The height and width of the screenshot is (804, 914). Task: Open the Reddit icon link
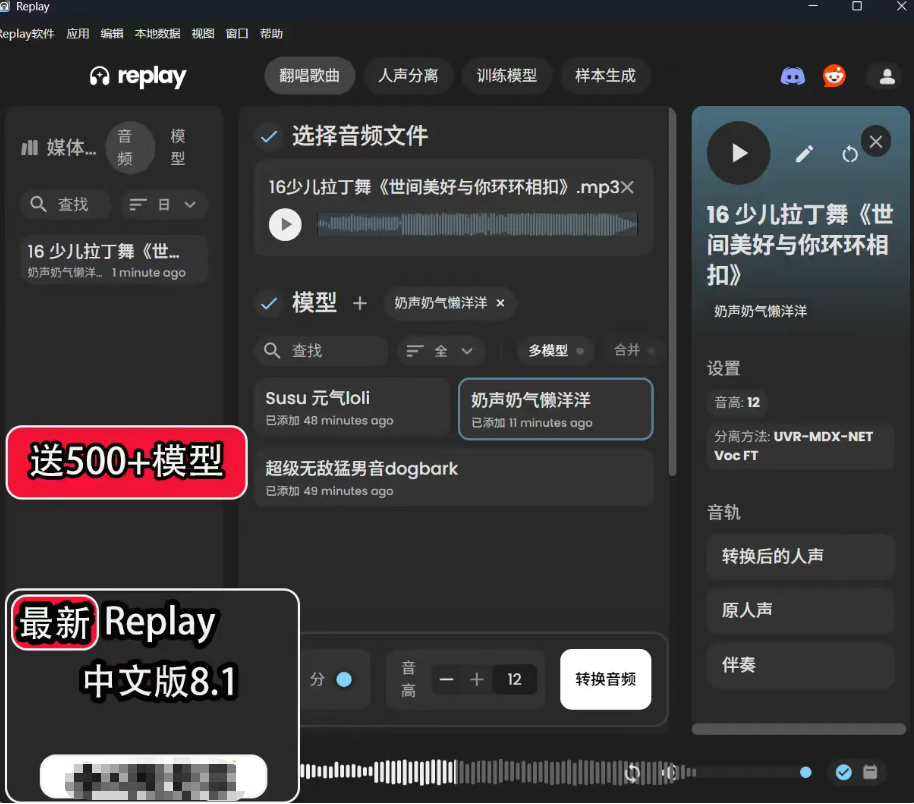click(834, 76)
